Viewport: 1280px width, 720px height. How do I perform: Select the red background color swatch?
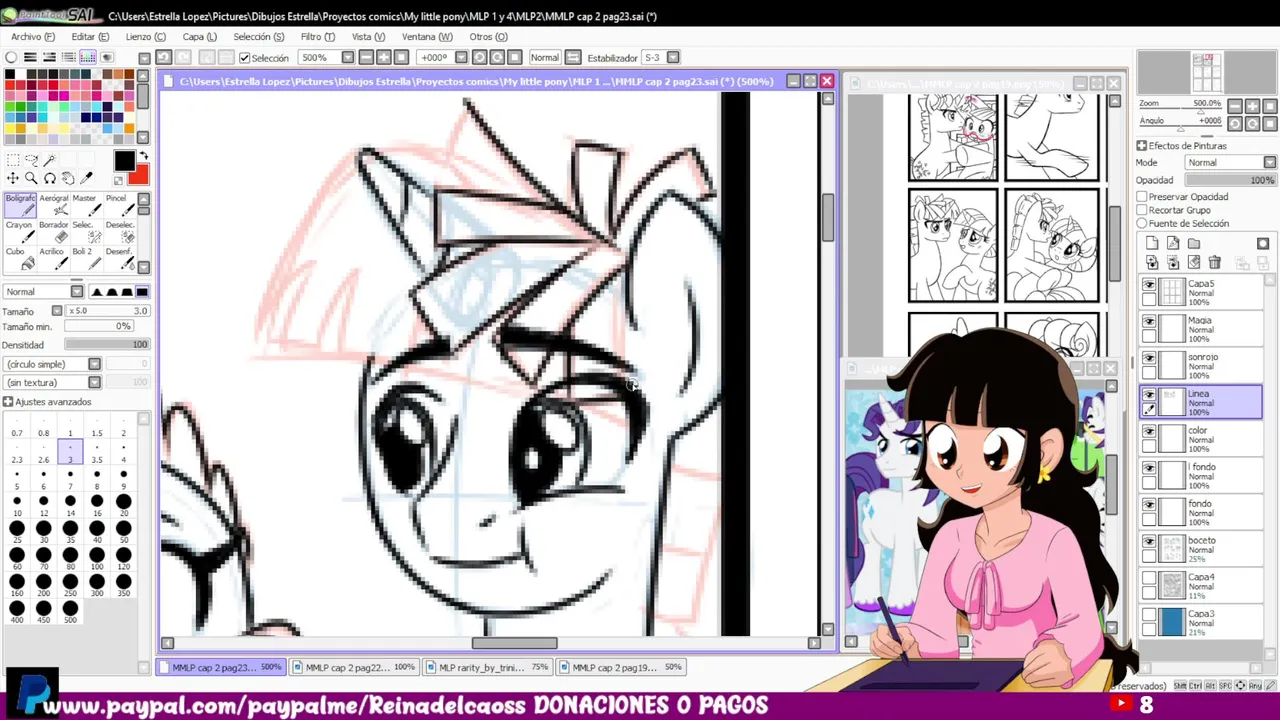click(x=139, y=177)
